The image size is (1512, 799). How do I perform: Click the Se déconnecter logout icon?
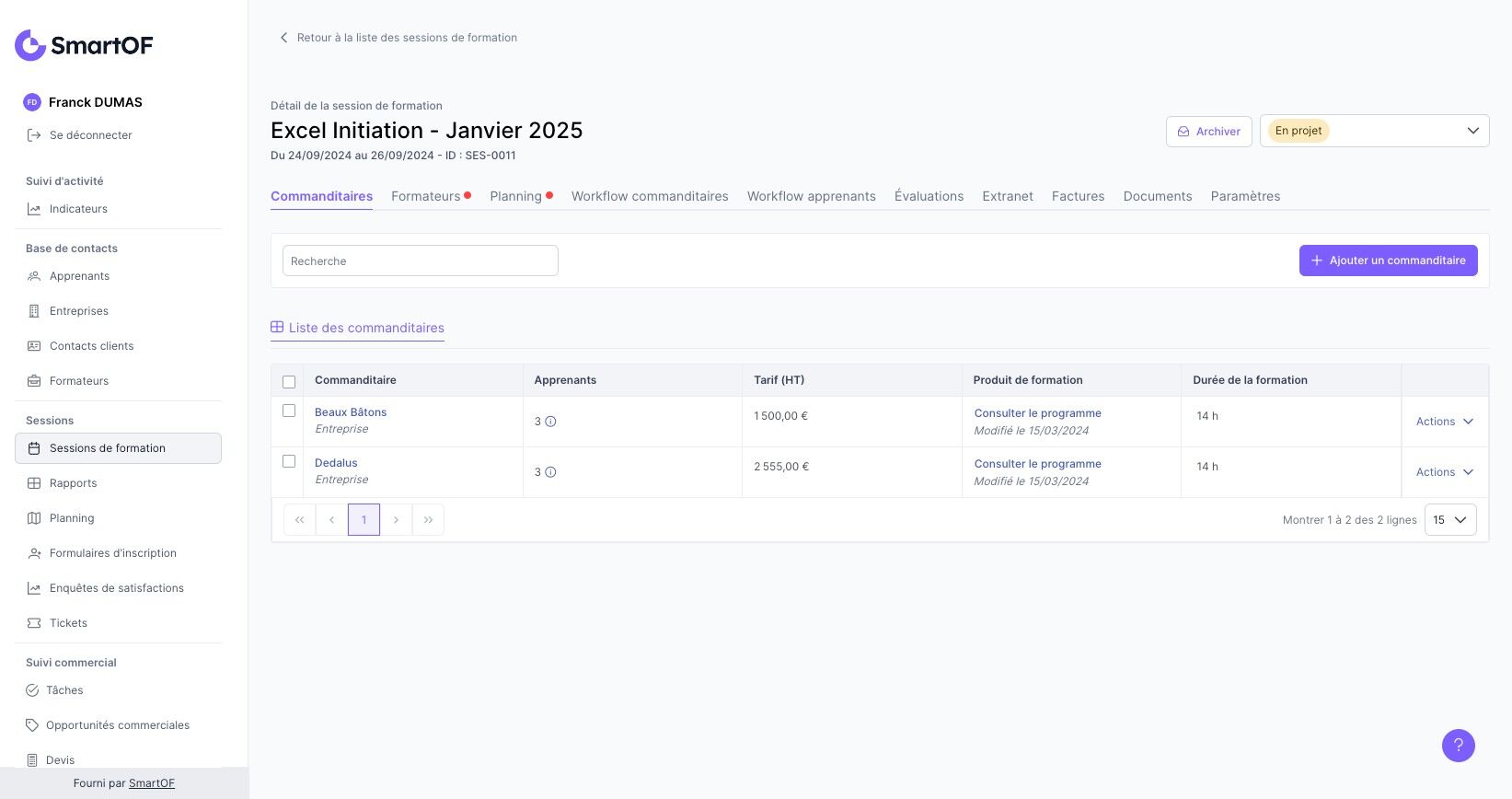click(x=34, y=135)
